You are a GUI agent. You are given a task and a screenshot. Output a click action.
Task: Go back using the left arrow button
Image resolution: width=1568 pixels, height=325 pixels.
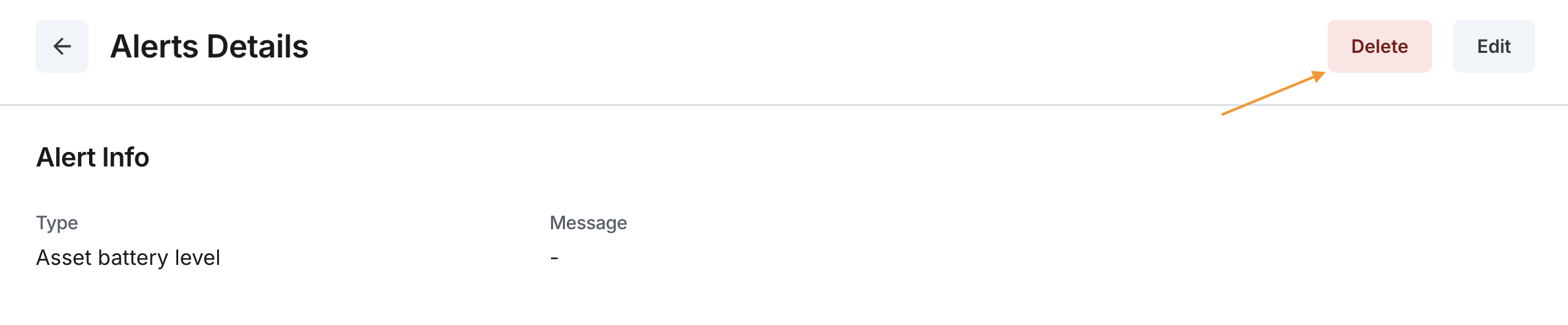62,46
